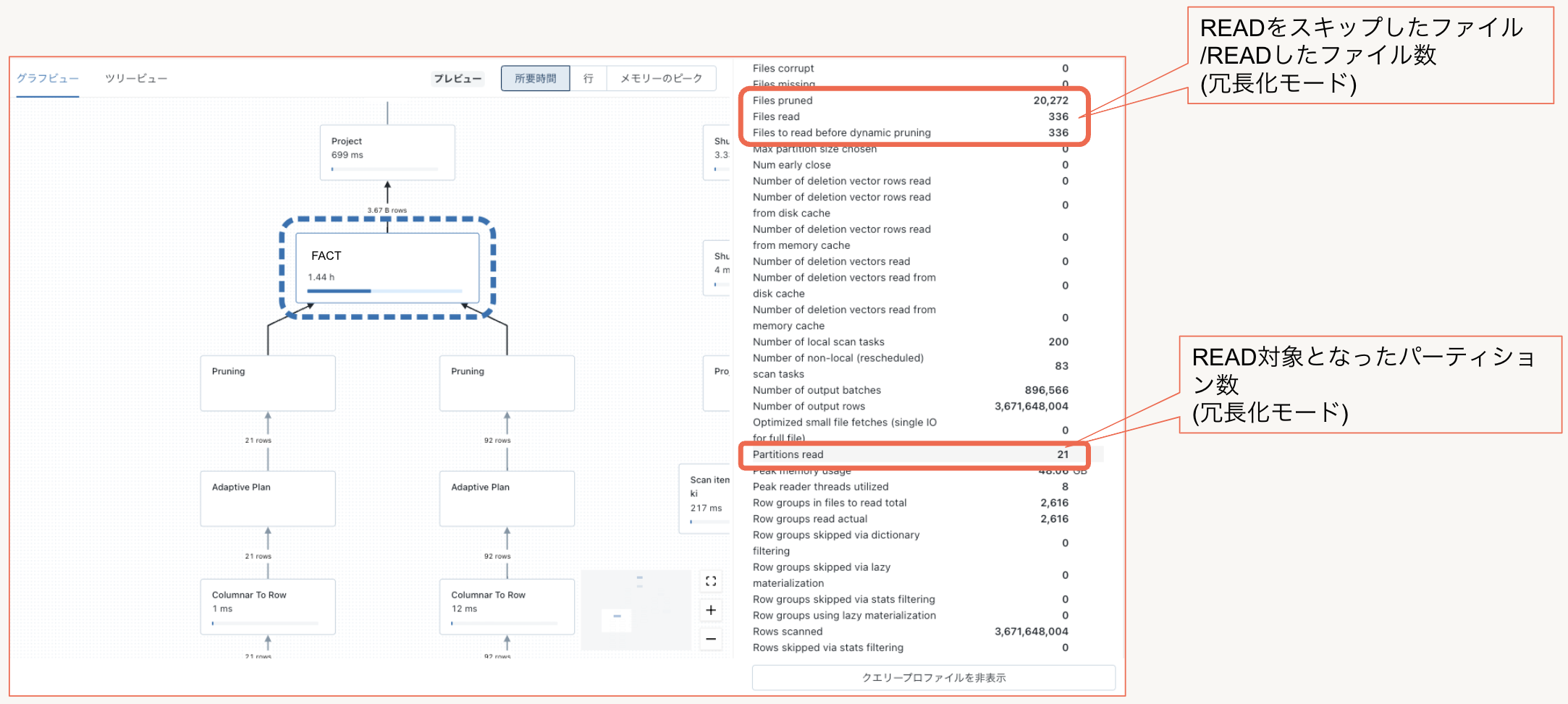The image size is (1568, 704).
Task: Toggle メモリーのピーク metric display on
Action: (x=659, y=78)
